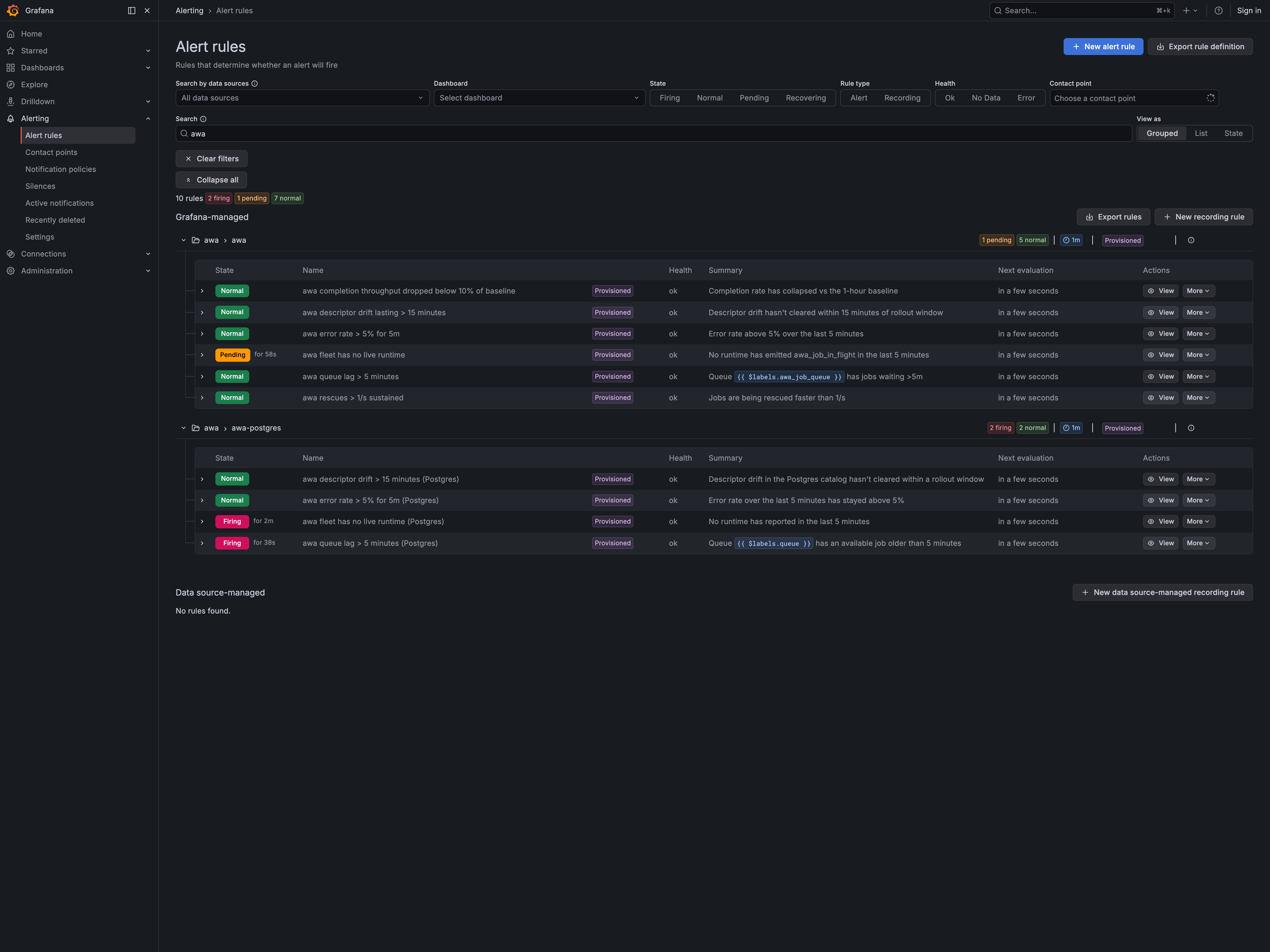Click the New alert rule button
The width and height of the screenshot is (1270, 952).
[1103, 47]
